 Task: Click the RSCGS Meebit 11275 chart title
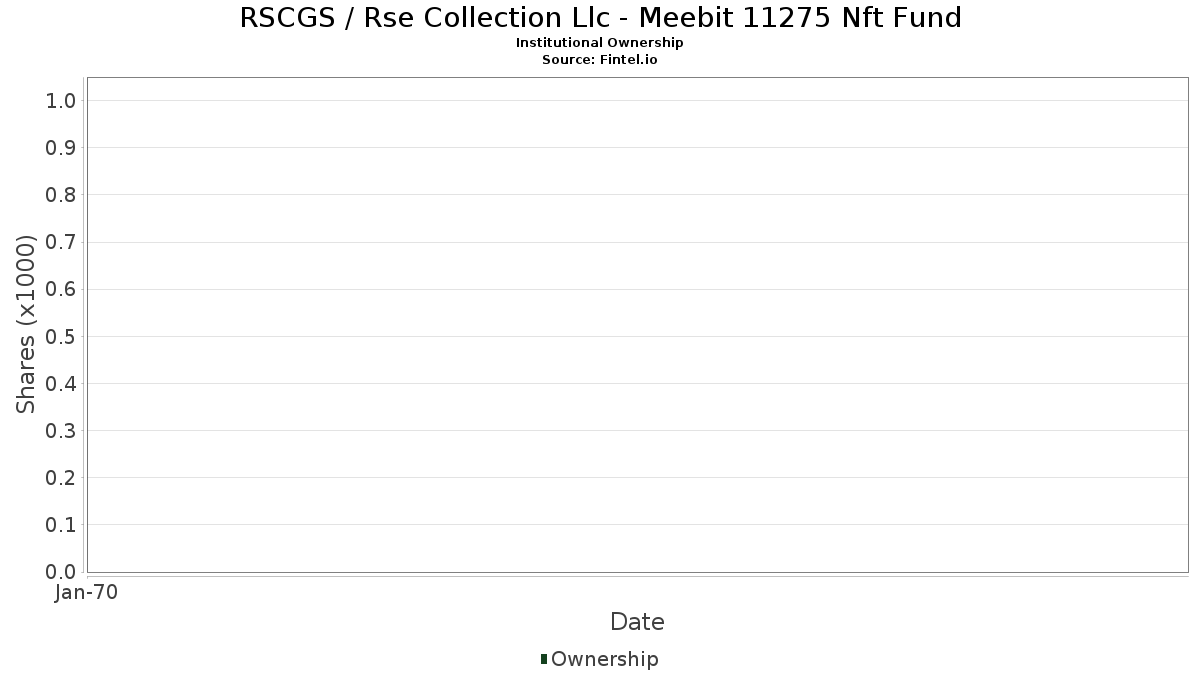[600, 18]
